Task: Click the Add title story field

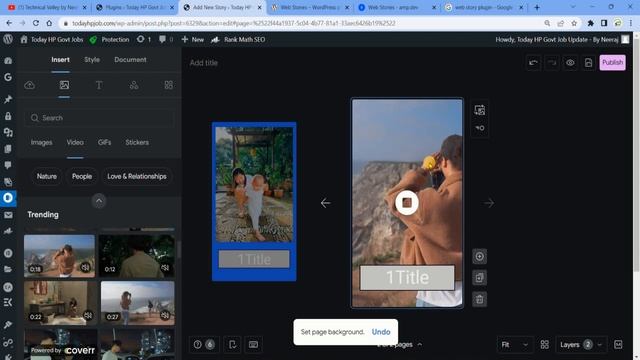Action: [x=204, y=63]
